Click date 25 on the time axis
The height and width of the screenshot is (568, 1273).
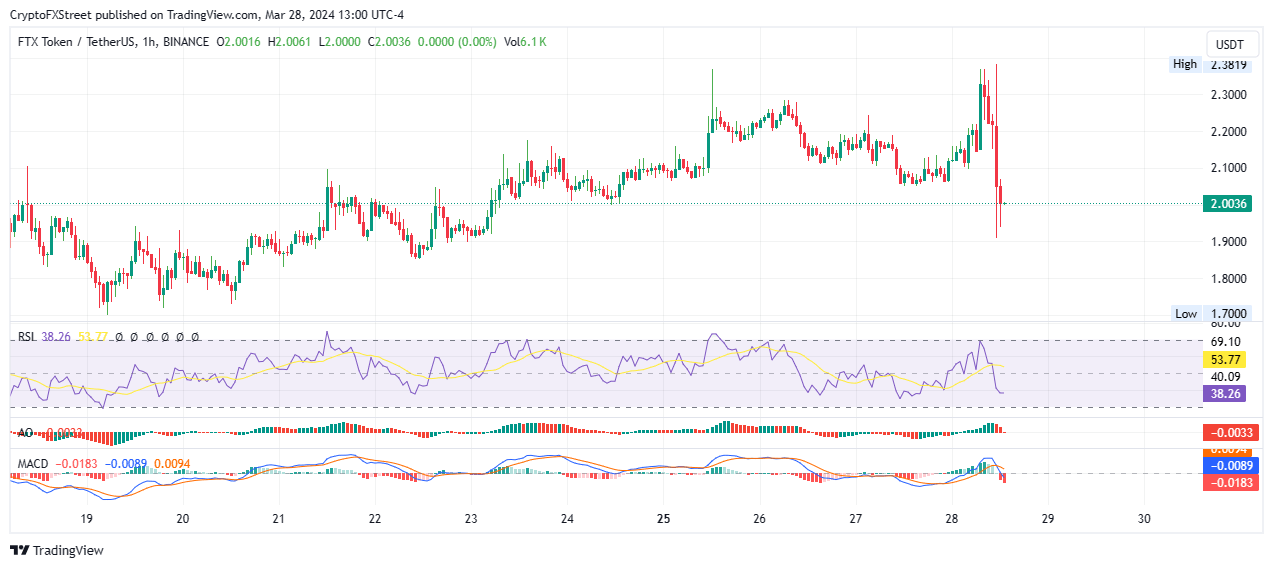(663, 519)
